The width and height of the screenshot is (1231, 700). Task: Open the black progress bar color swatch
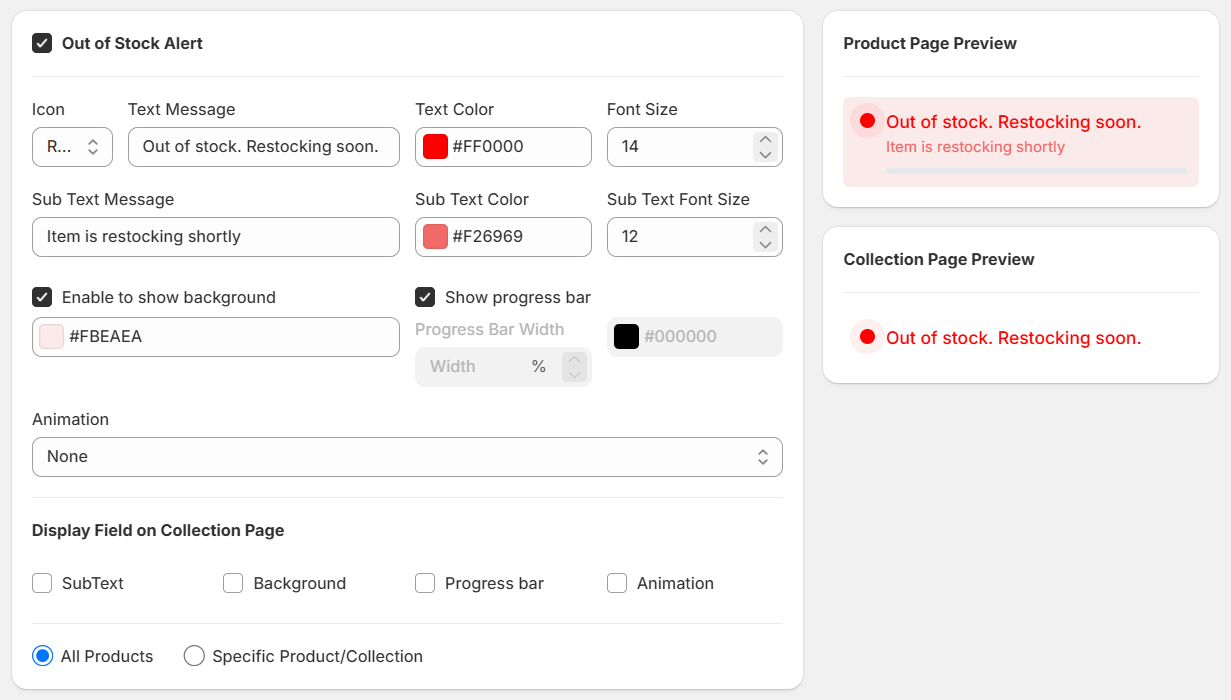[626, 337]
